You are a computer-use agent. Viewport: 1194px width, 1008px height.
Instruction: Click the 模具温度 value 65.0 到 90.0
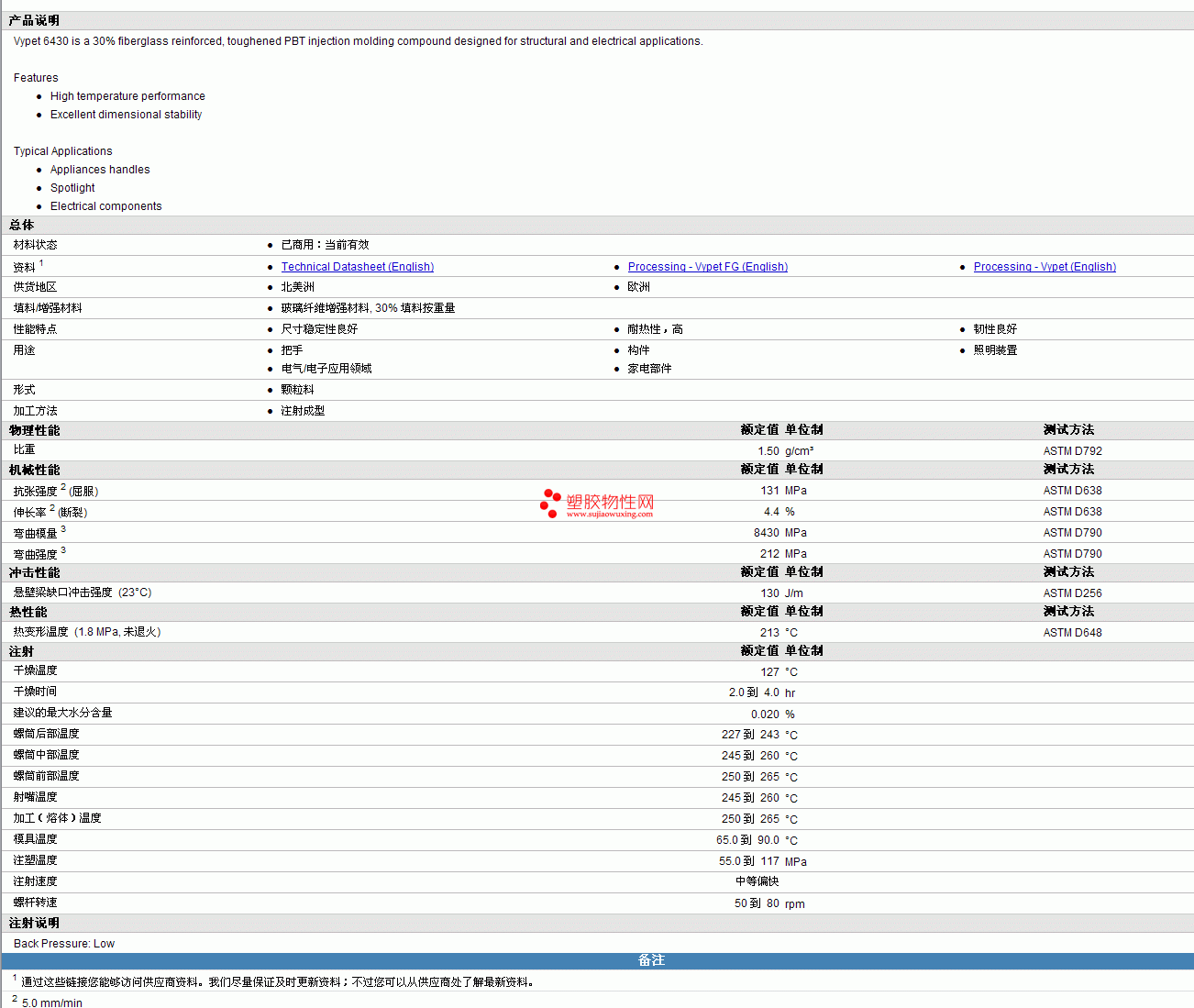pos(747,840)
